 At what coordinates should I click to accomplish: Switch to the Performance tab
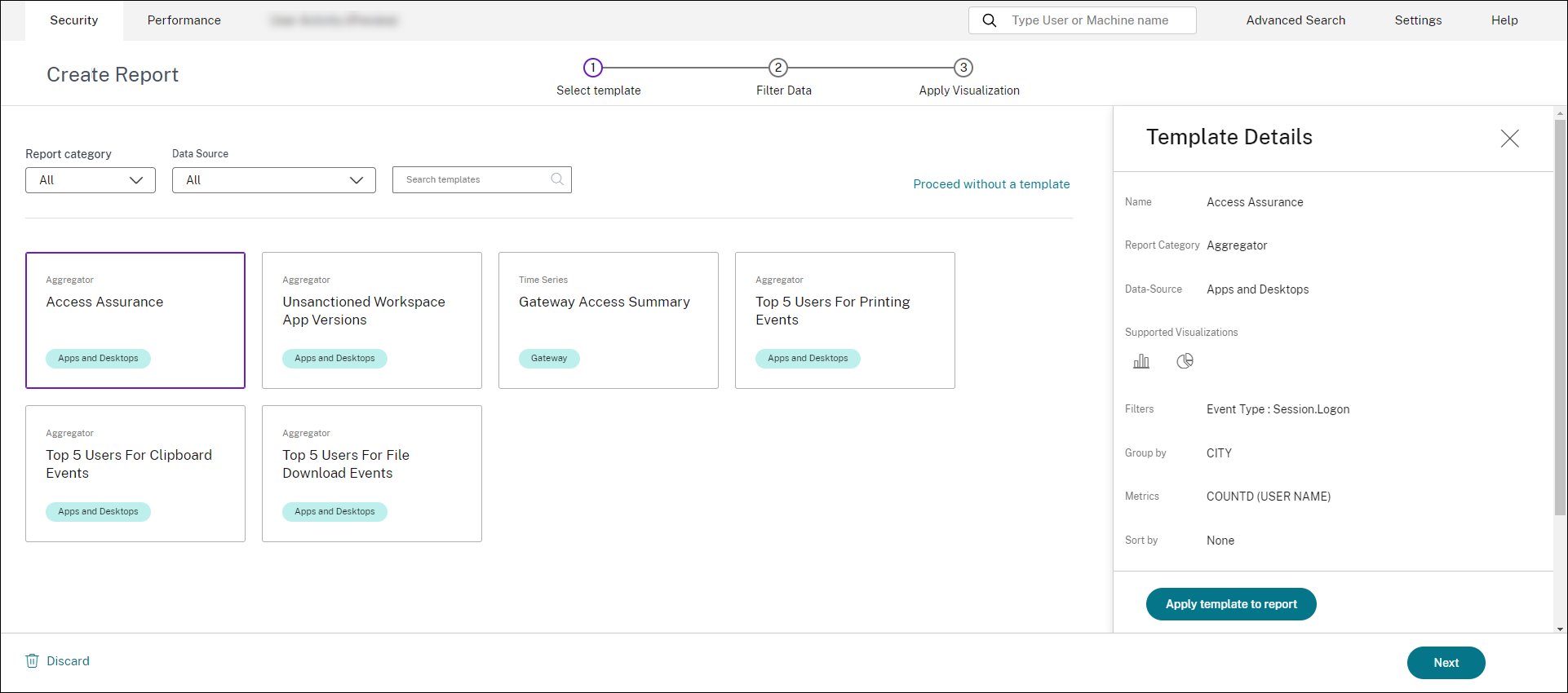tap(184, 20)
